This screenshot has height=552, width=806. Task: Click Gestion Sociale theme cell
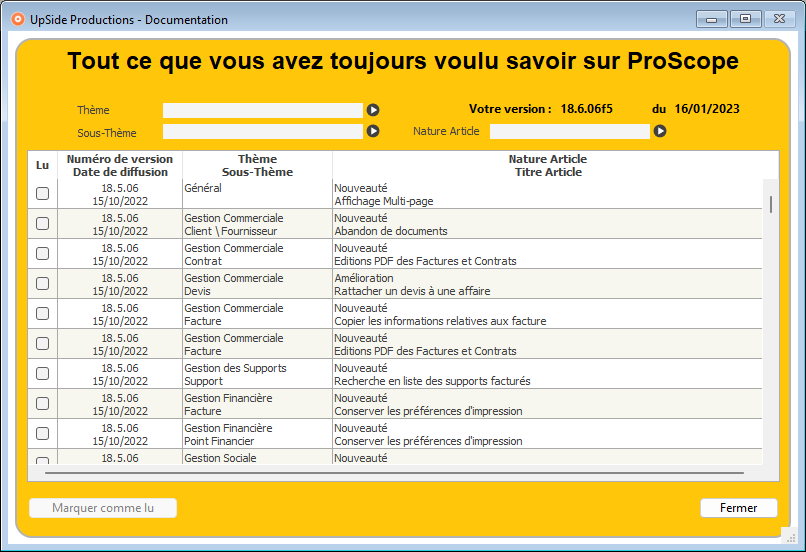(x=220, y=458)
